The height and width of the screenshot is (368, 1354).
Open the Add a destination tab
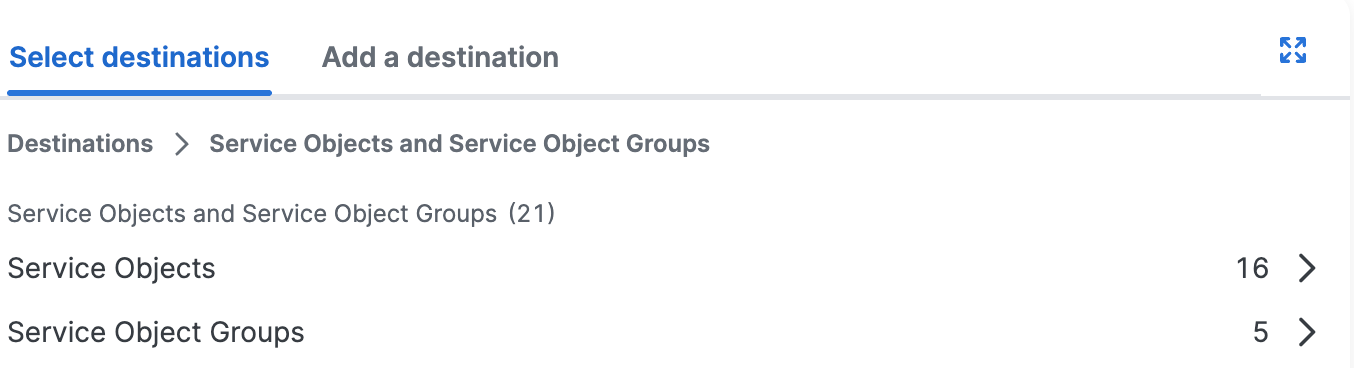440,57
